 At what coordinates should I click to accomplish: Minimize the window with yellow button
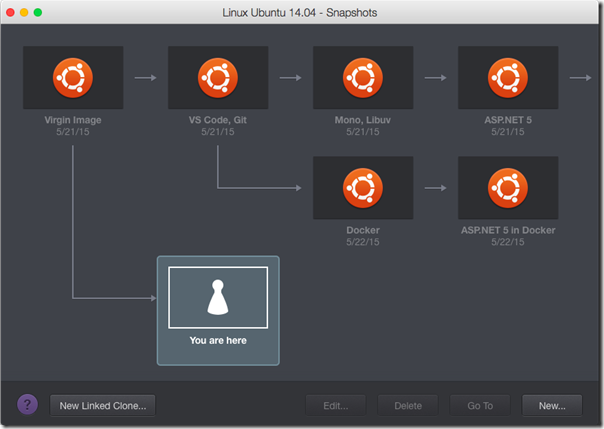[24, 12]
